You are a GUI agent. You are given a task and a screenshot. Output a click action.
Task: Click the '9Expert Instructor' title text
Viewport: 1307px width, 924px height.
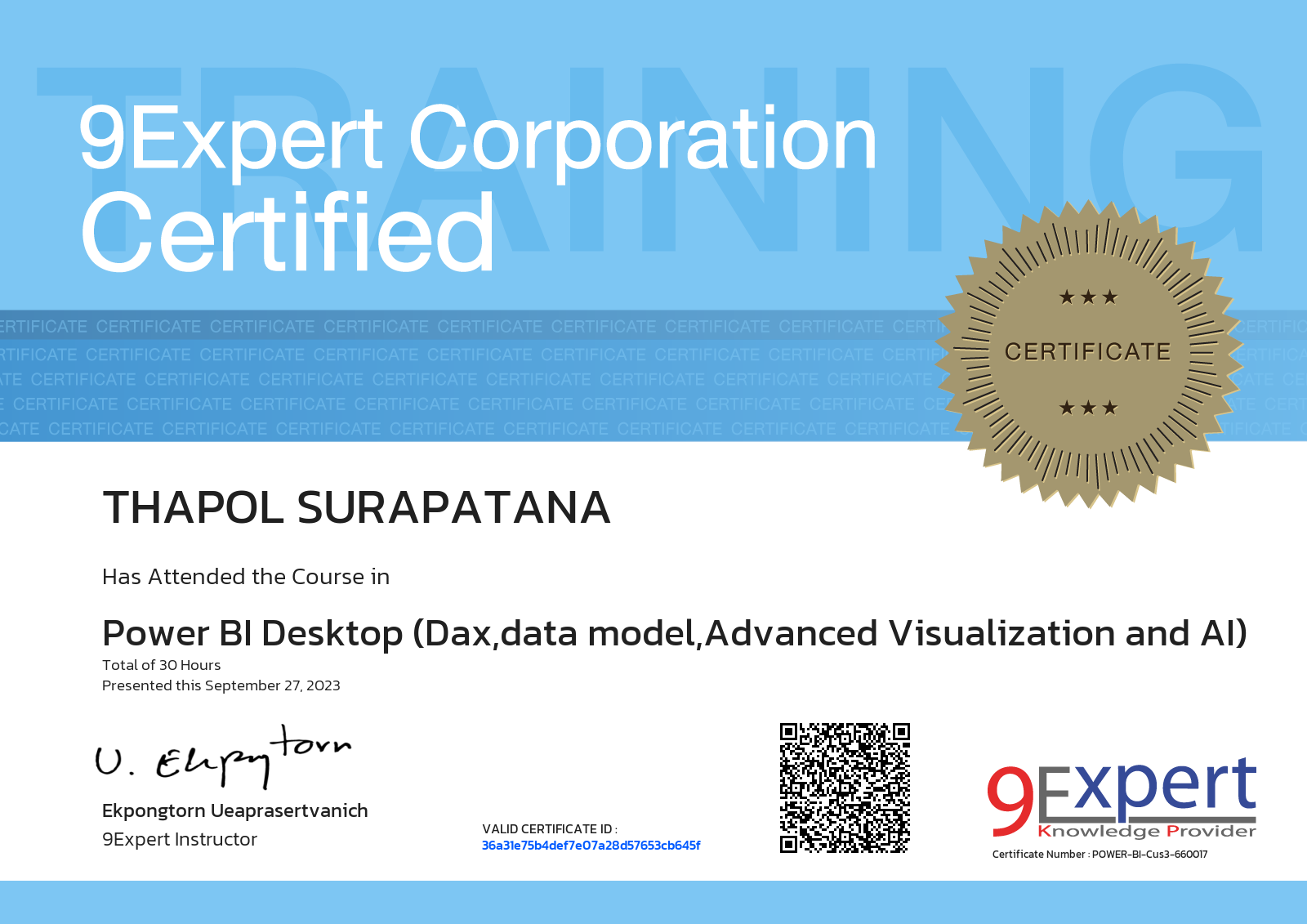point(180,840)
